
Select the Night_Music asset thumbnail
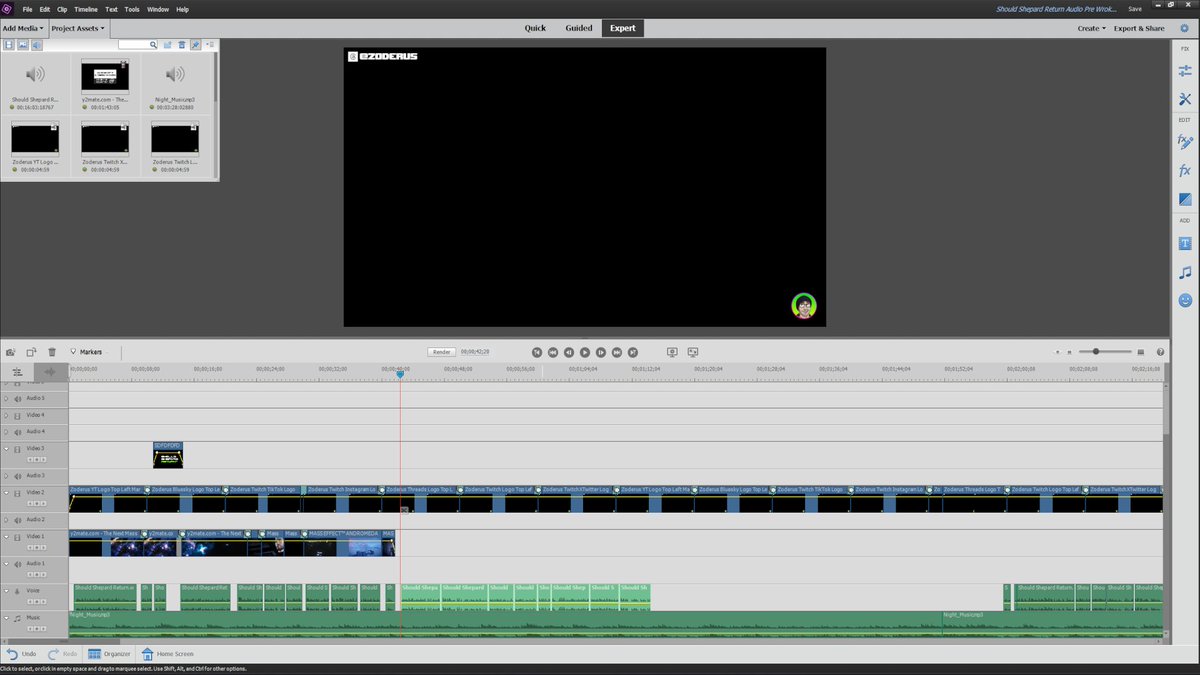click(175, 73)
